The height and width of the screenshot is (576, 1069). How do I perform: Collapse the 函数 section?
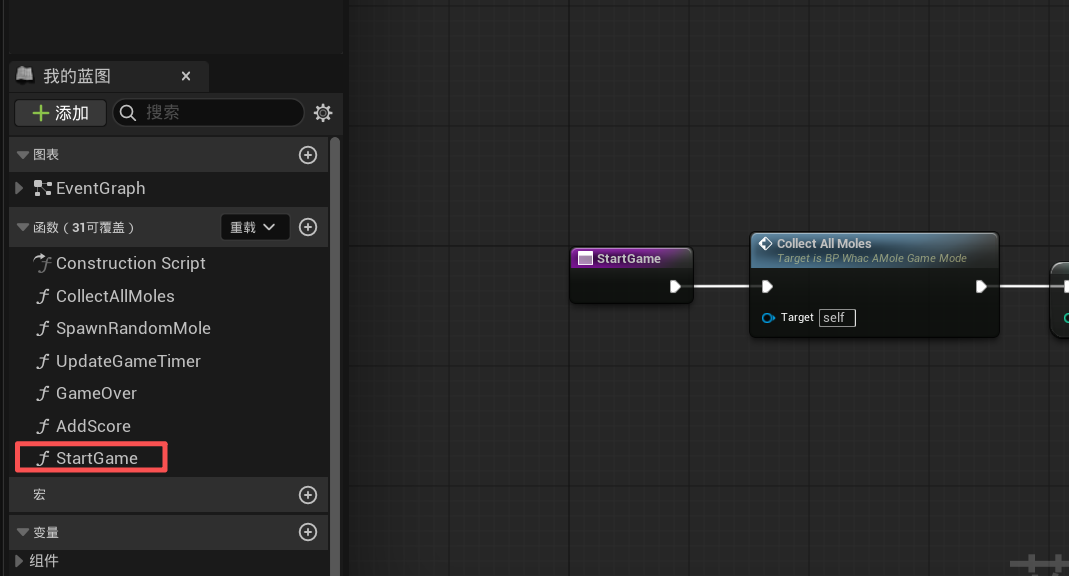tap(22, 227)
